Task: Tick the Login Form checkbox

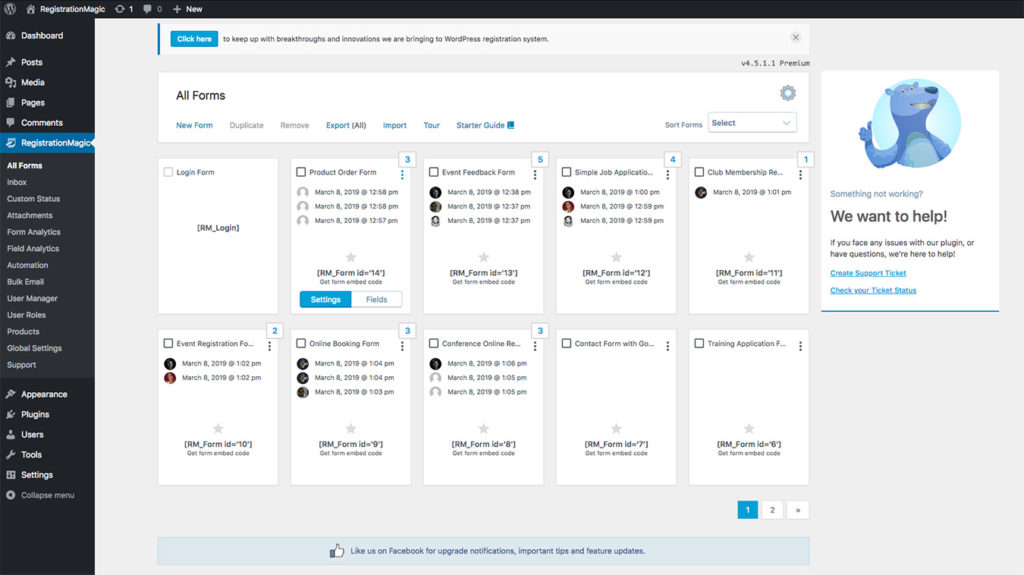Action: (168, 172)
